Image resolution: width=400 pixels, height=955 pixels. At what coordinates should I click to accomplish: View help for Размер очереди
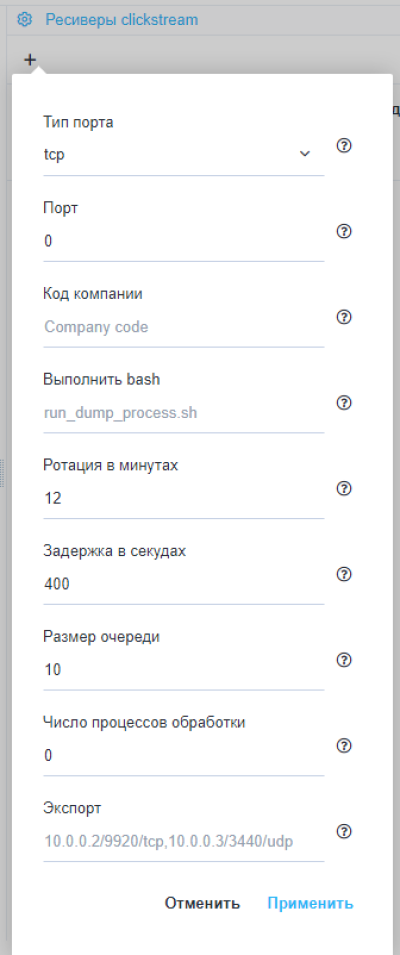point(344,660)
